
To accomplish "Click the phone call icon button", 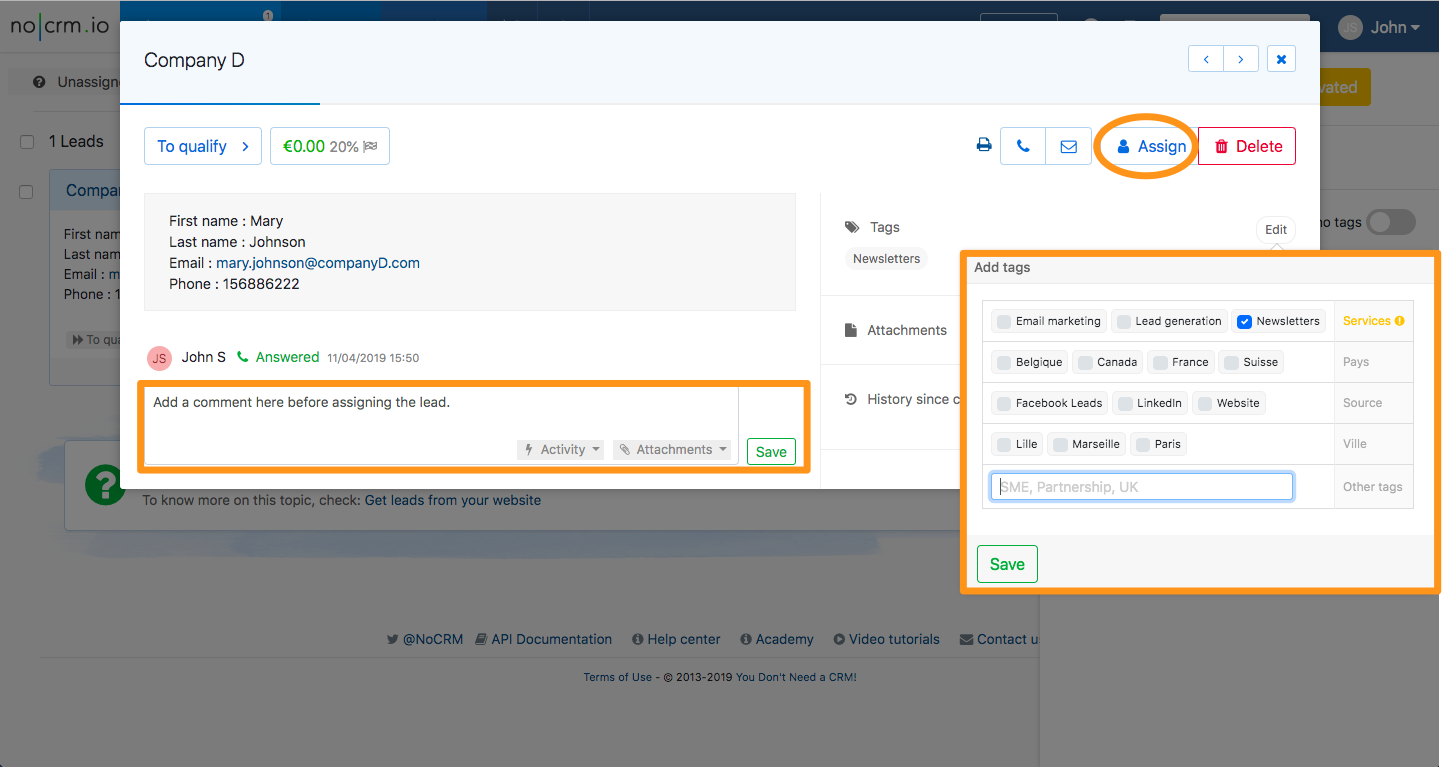I will (1023, 146).
